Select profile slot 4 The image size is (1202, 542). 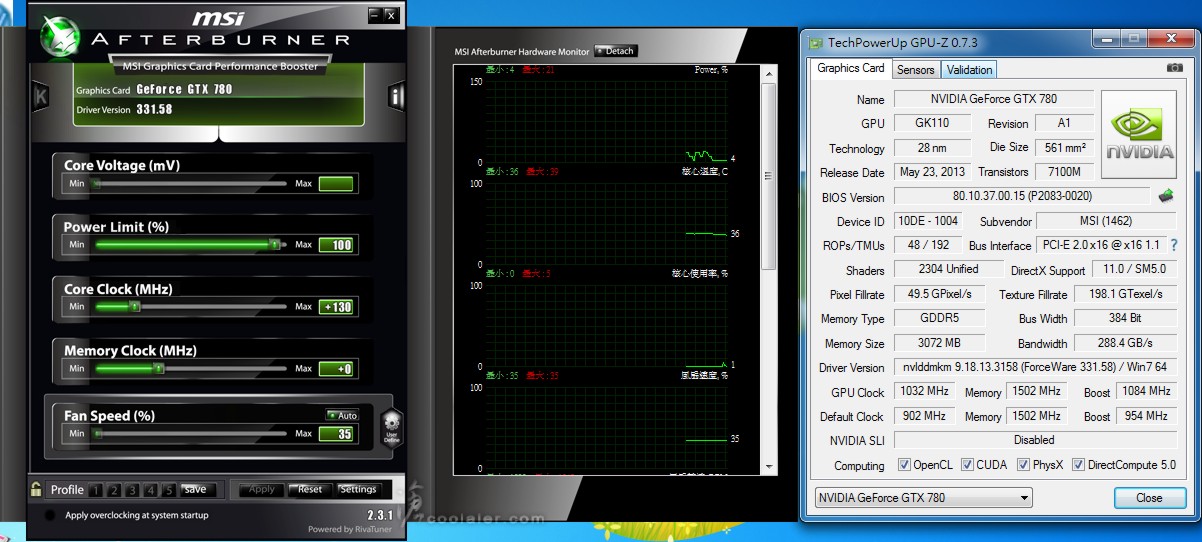pos(151,490)
